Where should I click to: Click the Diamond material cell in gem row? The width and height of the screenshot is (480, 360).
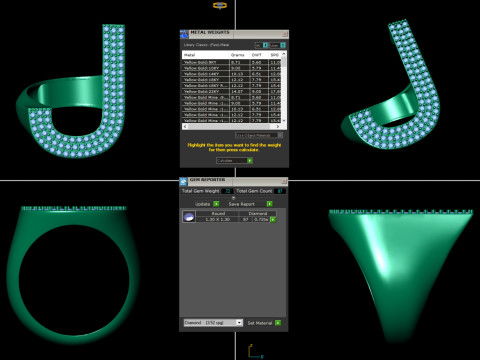258,213
